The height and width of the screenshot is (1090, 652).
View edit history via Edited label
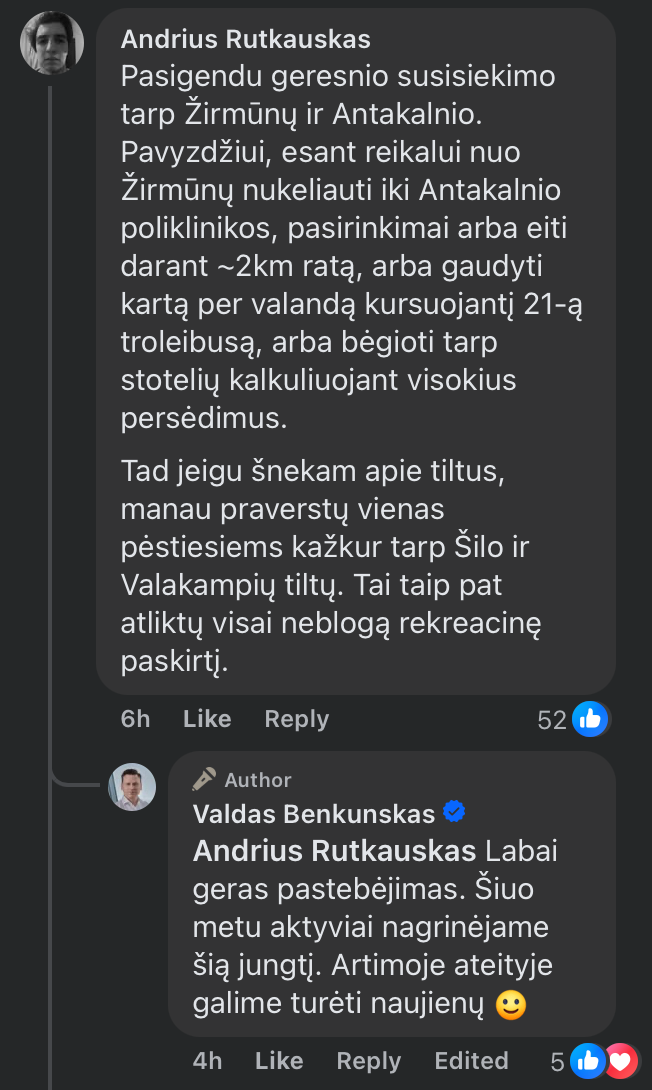coord(471,1061)
